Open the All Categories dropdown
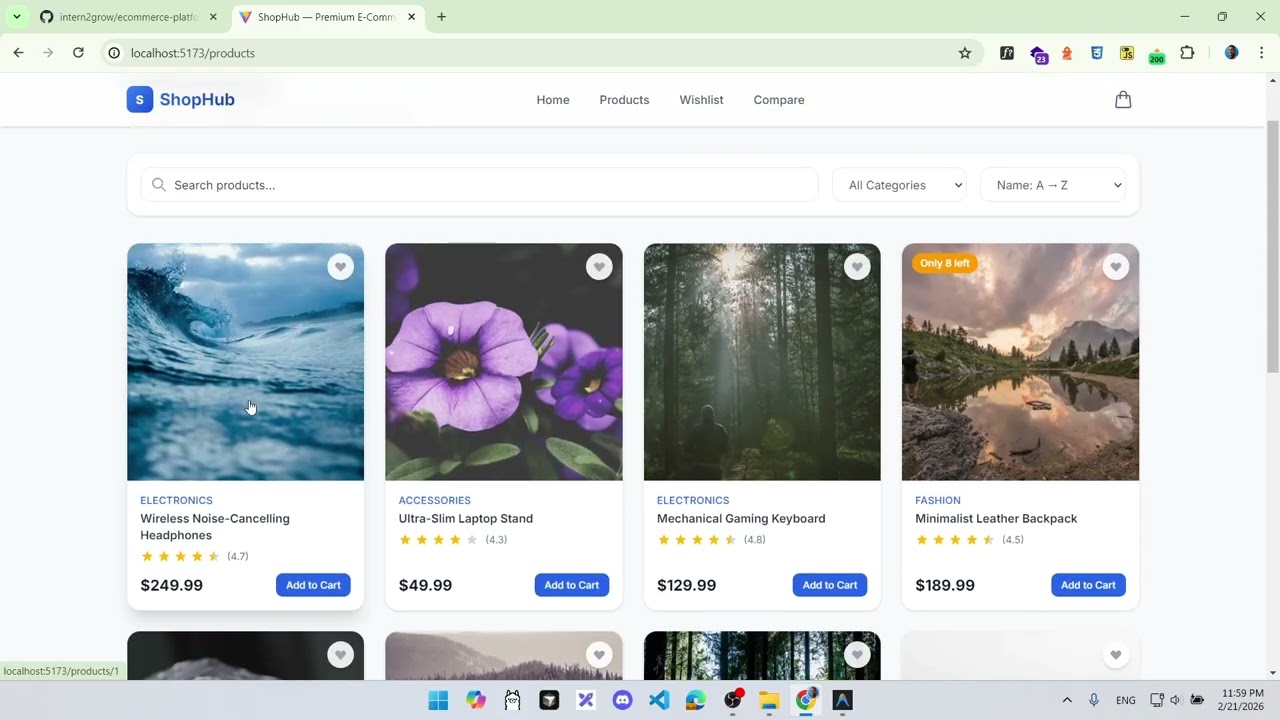Screen dimensions: 1280x720 900,185
